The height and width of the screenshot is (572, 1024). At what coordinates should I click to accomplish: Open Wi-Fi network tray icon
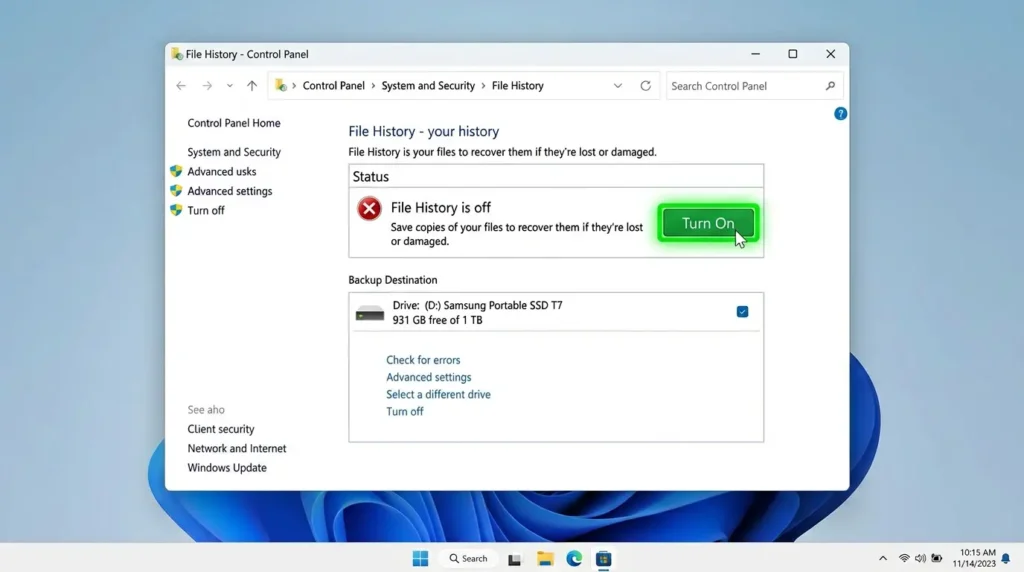click(x=904, y=559)
